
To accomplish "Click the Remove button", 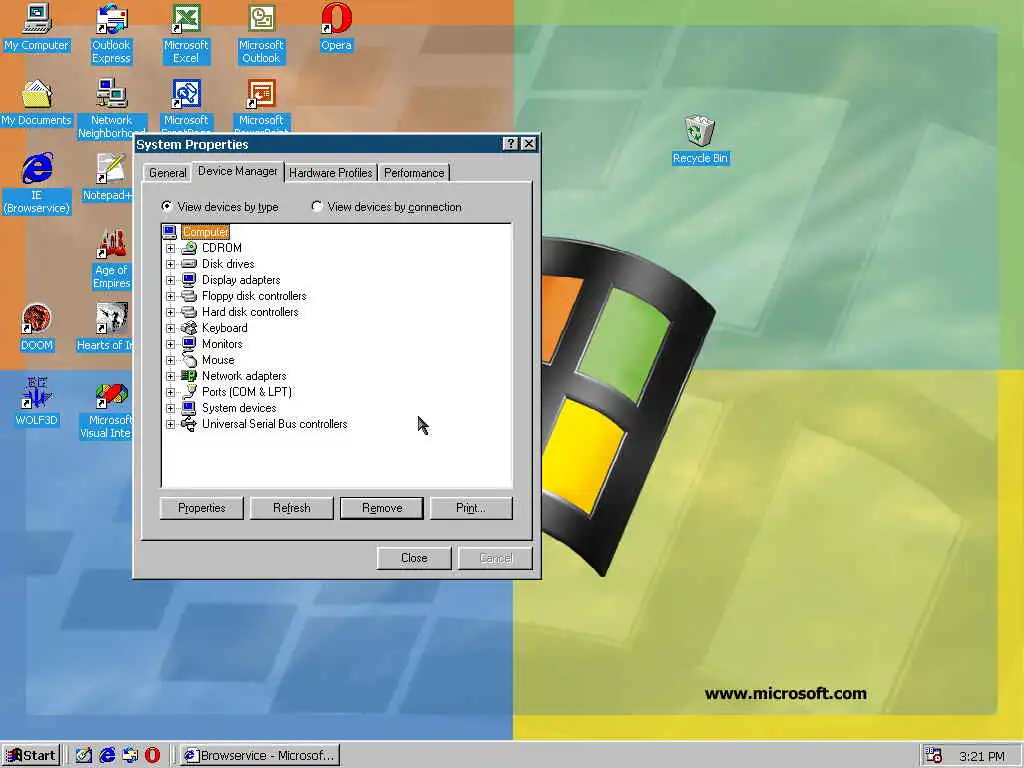I will 382,508.
